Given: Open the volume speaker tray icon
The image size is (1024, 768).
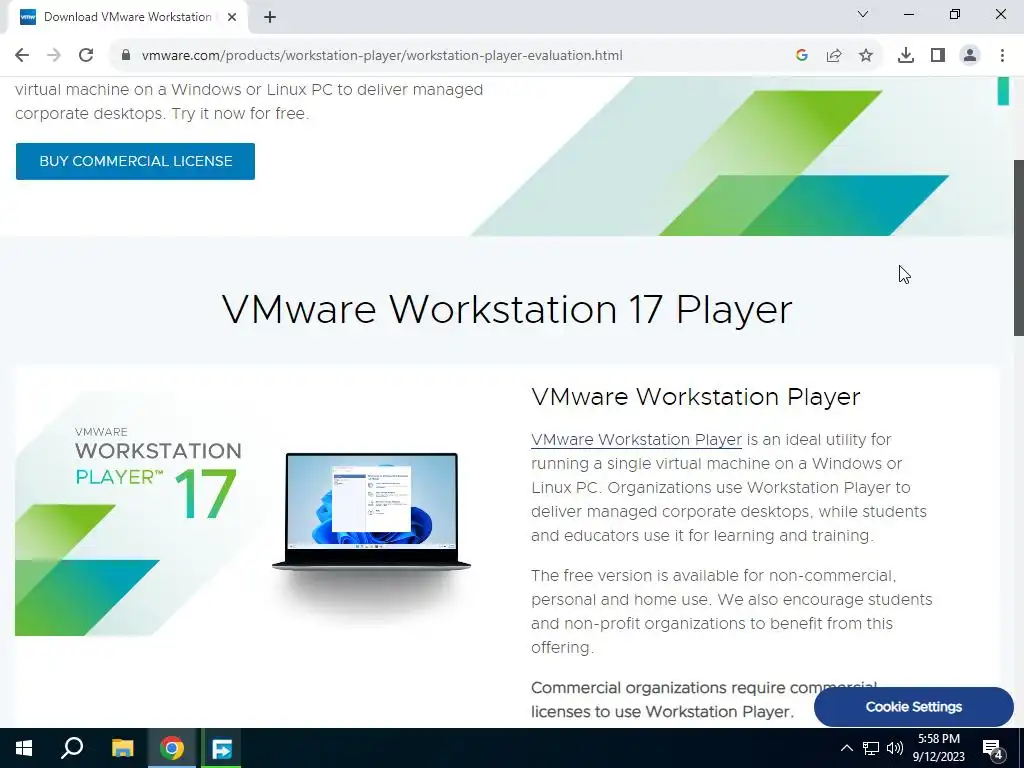Looking at the screenshot, I should pos(895,748).
